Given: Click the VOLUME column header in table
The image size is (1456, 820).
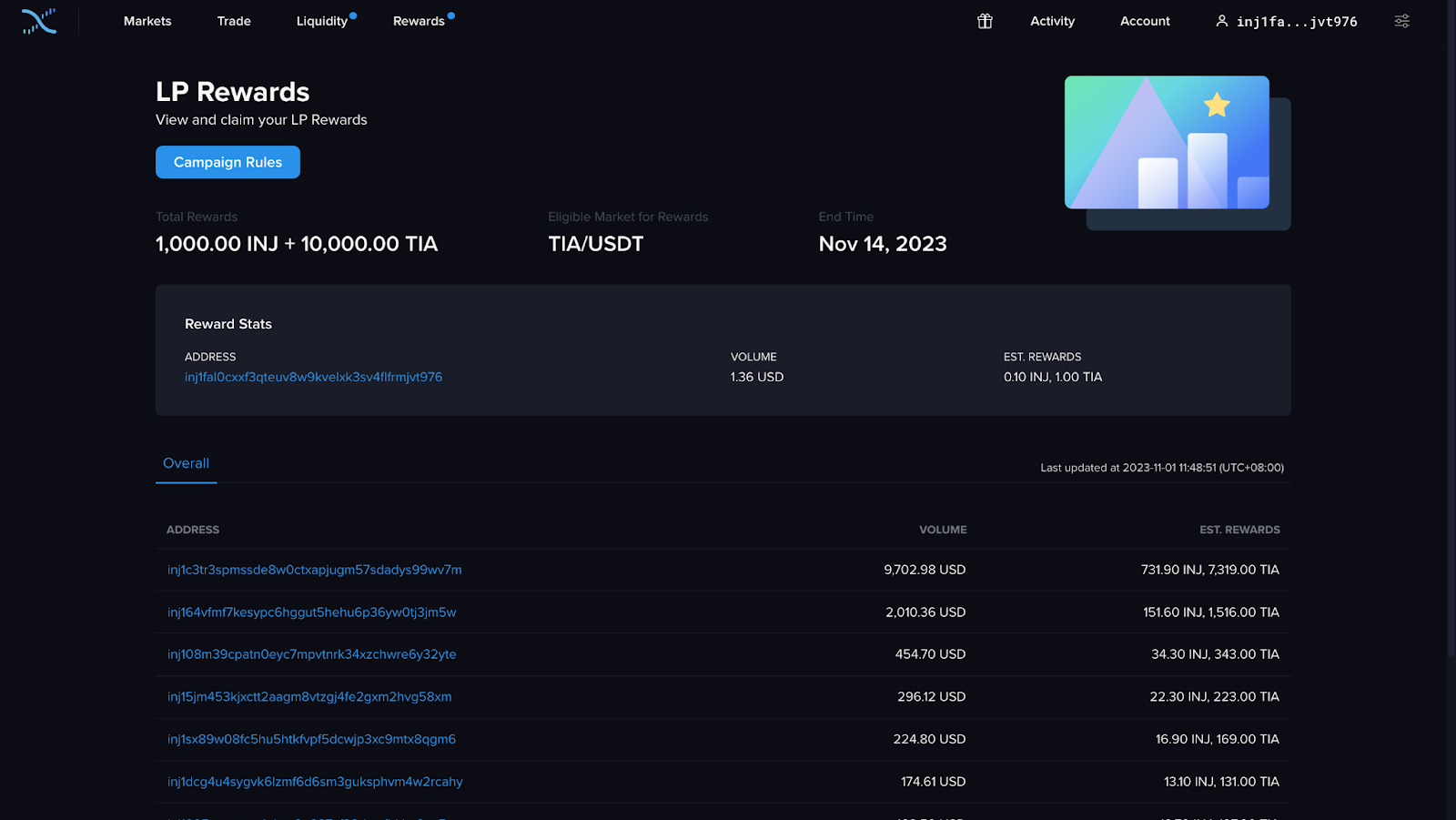Looking at the screenshot, I should [943, 530].
